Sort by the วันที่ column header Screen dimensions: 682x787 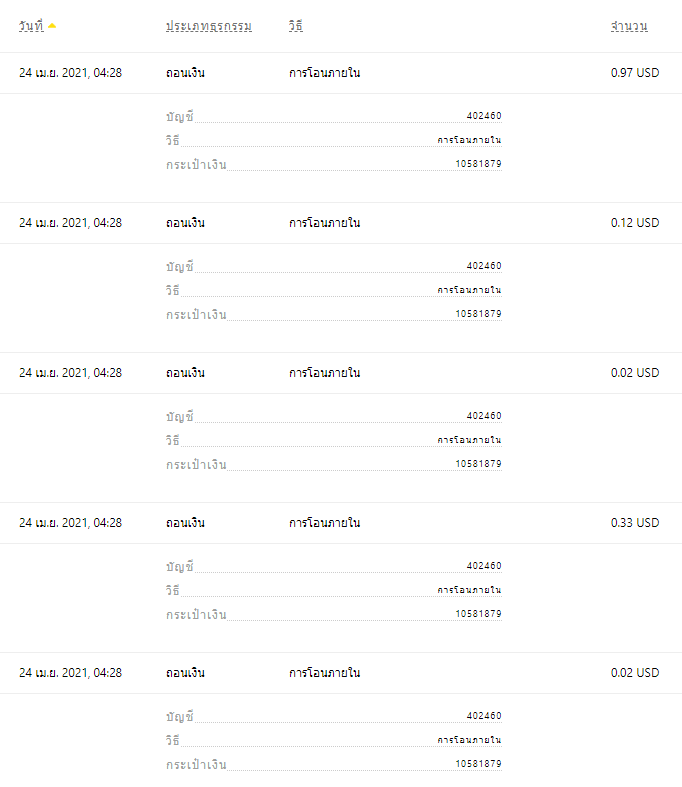(31, 26)
